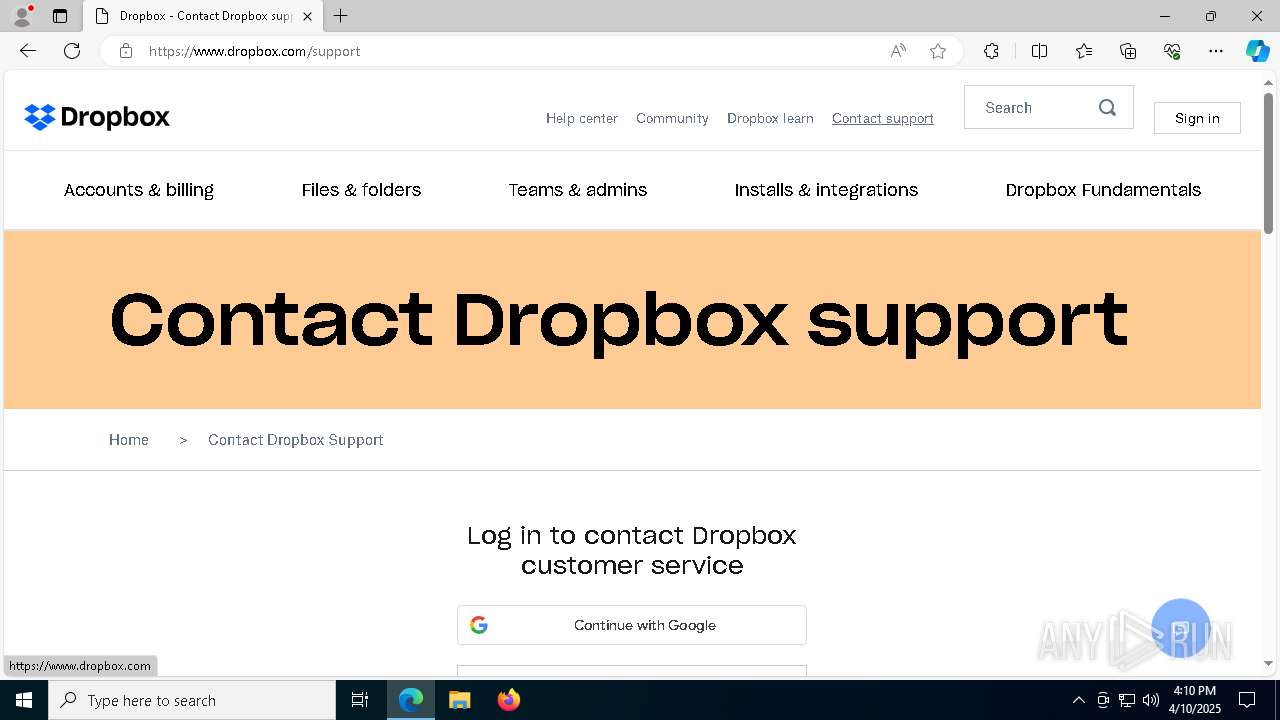This screenshot has height=720, width=1280.
Task: Go to Community link
Action: [x=672, y=118]
